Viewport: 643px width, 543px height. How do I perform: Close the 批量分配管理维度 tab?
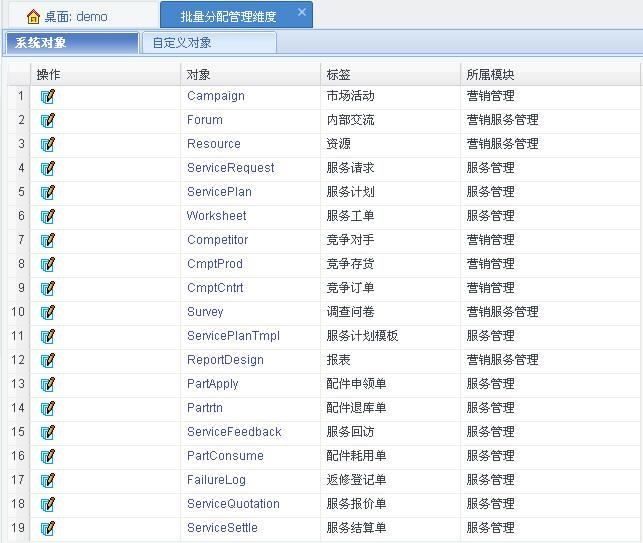[x=302, y=13]
